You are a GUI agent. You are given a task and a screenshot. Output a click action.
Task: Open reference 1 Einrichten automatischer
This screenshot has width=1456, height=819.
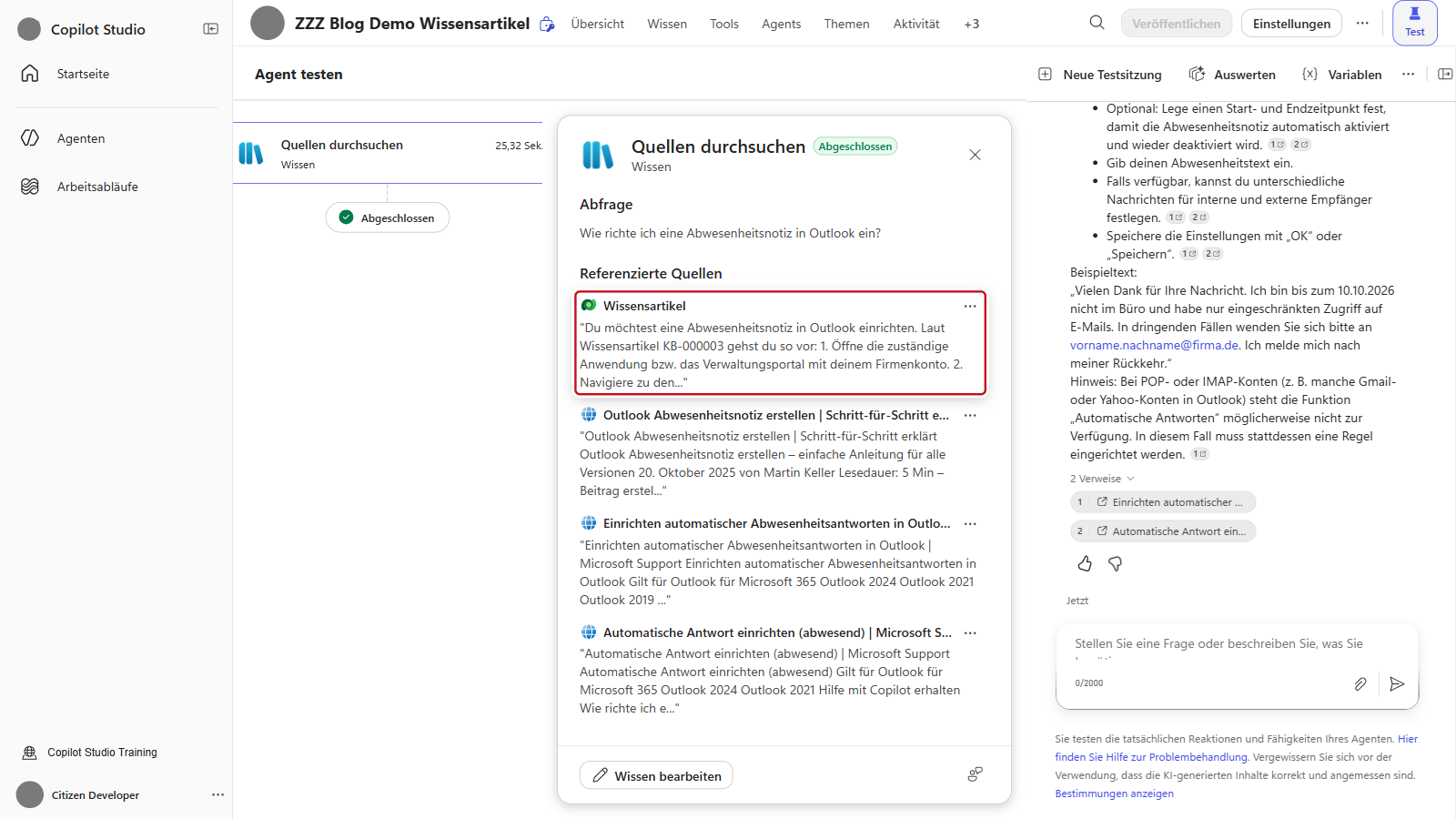click(1163, 502)
